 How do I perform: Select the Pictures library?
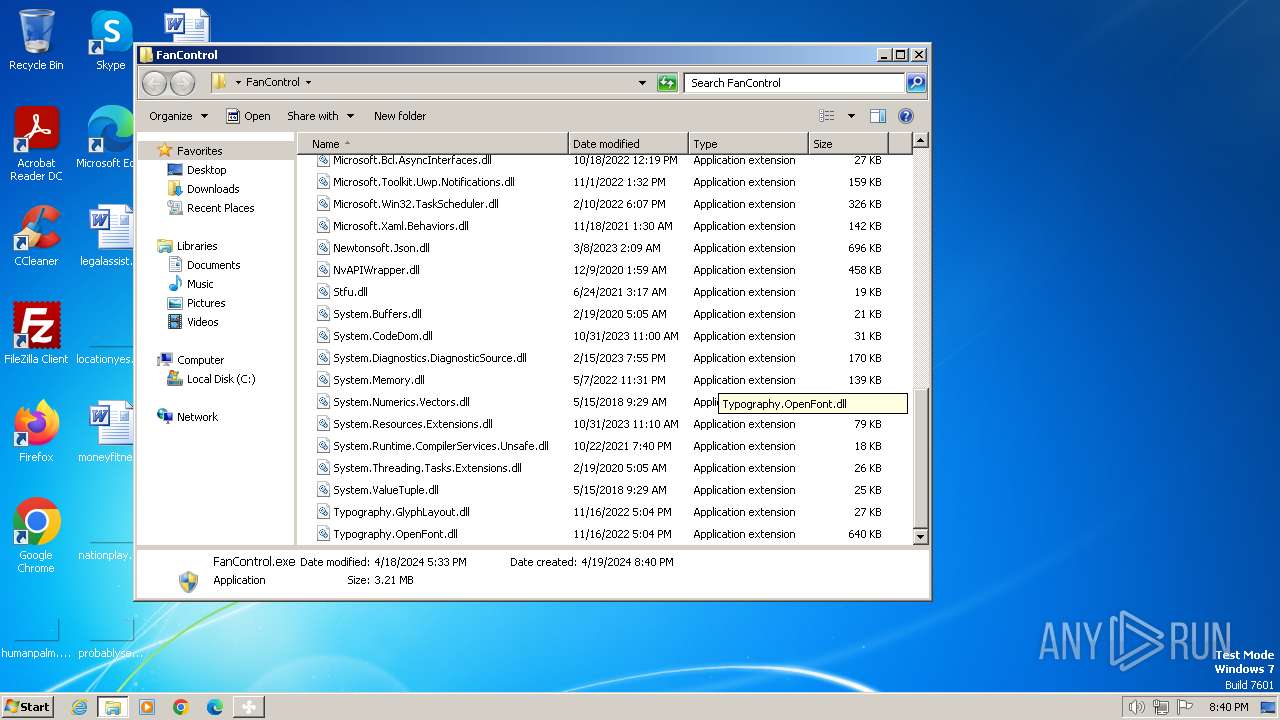tap(206, 303)
